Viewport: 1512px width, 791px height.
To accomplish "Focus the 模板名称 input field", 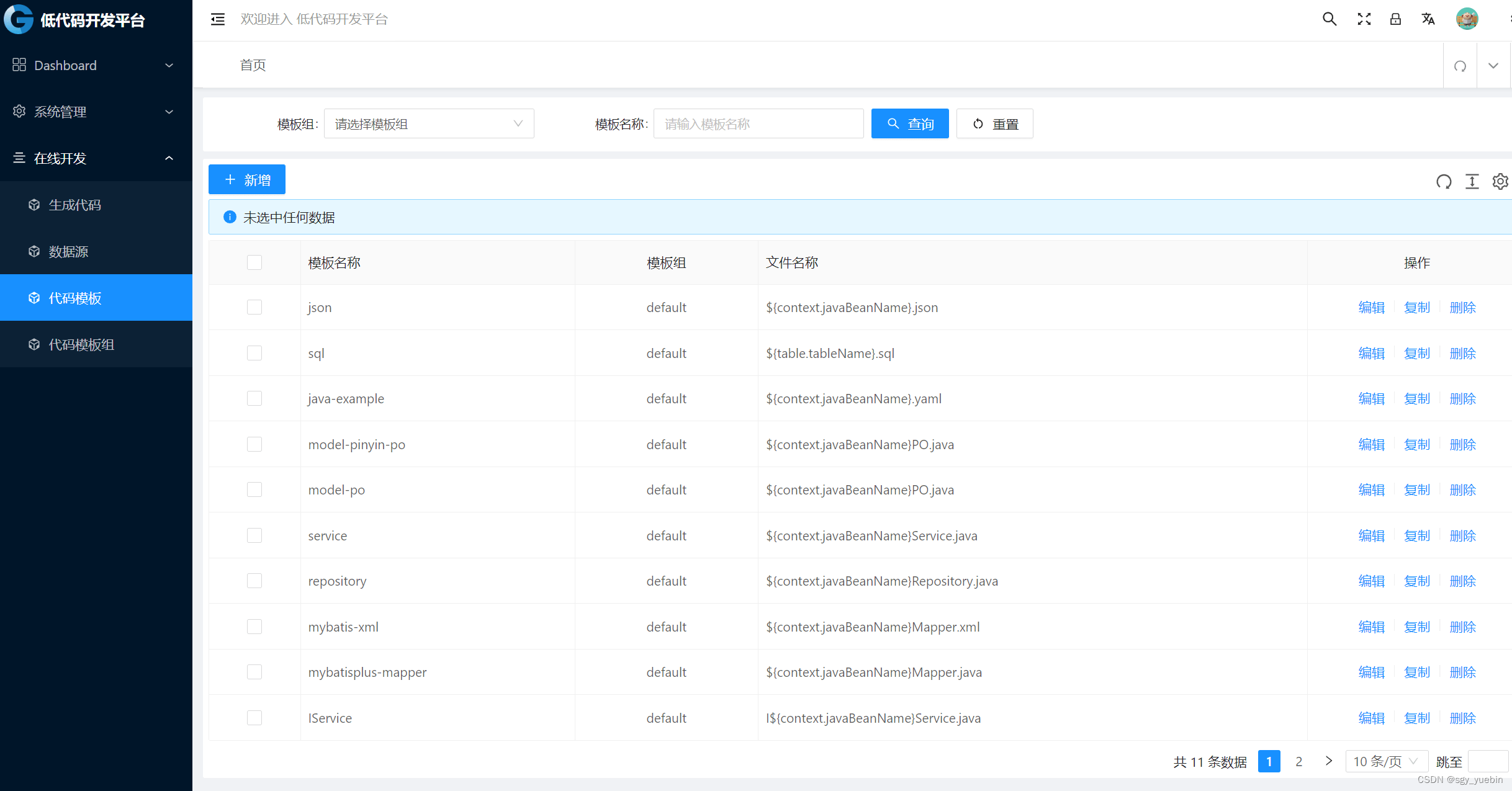I will (758, 123).
